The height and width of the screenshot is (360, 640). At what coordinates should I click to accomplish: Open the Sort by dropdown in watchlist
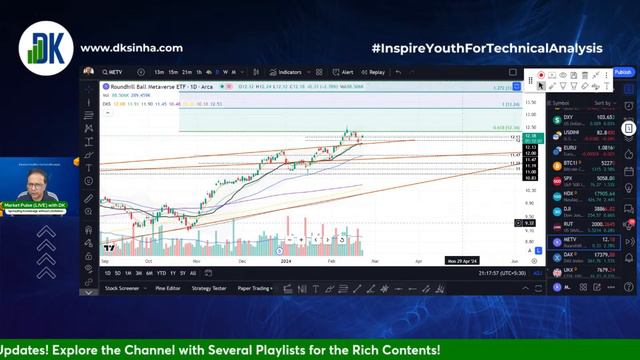coord(604,103)
